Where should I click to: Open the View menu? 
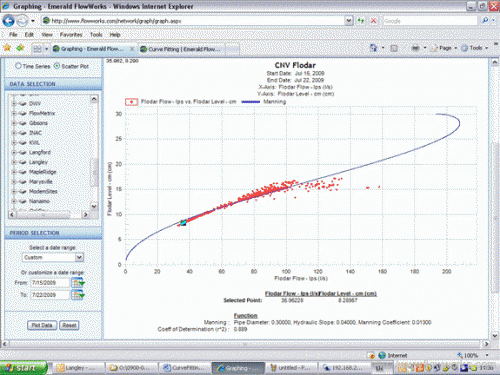[47, 35]
